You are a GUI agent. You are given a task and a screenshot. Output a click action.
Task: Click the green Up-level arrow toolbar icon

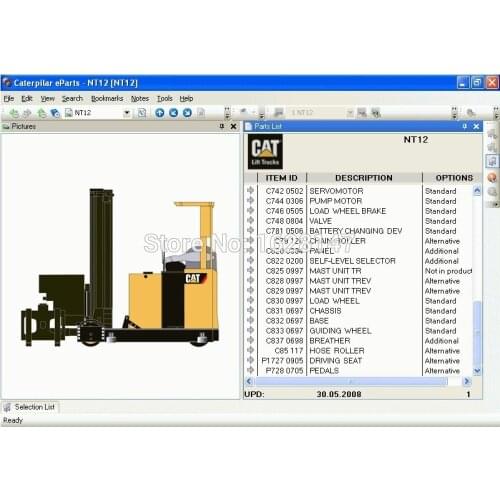click(x=42, y=113)
